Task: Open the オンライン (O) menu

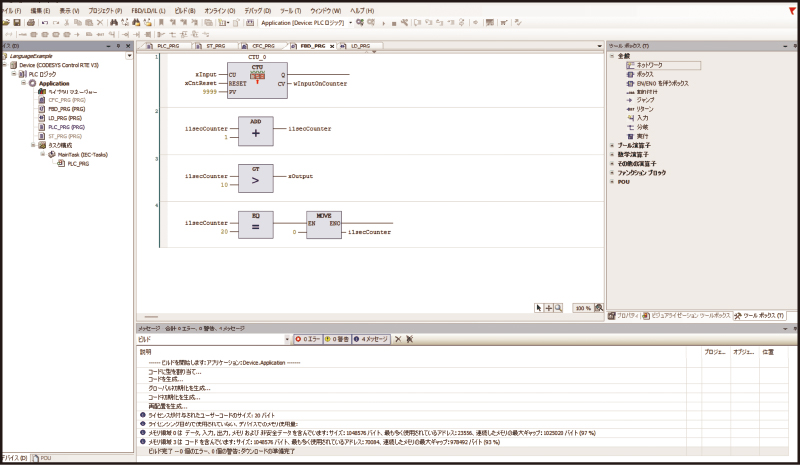Action: pyautogui.click(x=219, y=11)
